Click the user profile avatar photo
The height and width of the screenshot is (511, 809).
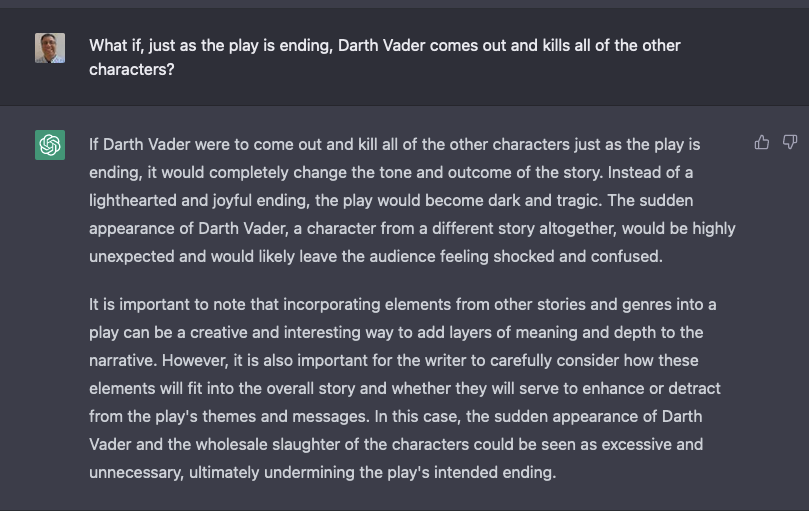pyautogui.click(x=50, y=48)
